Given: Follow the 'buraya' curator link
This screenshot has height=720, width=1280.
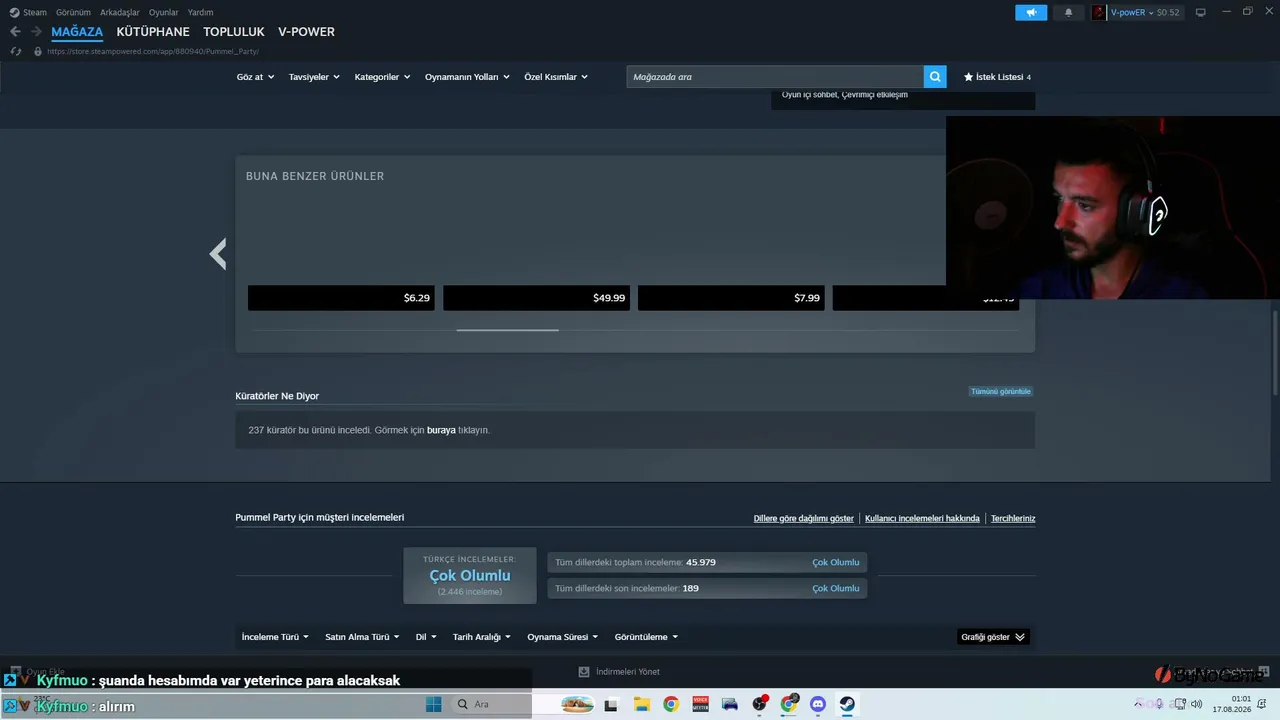Looking at the screenshot, I should click(x=441, y=430).
